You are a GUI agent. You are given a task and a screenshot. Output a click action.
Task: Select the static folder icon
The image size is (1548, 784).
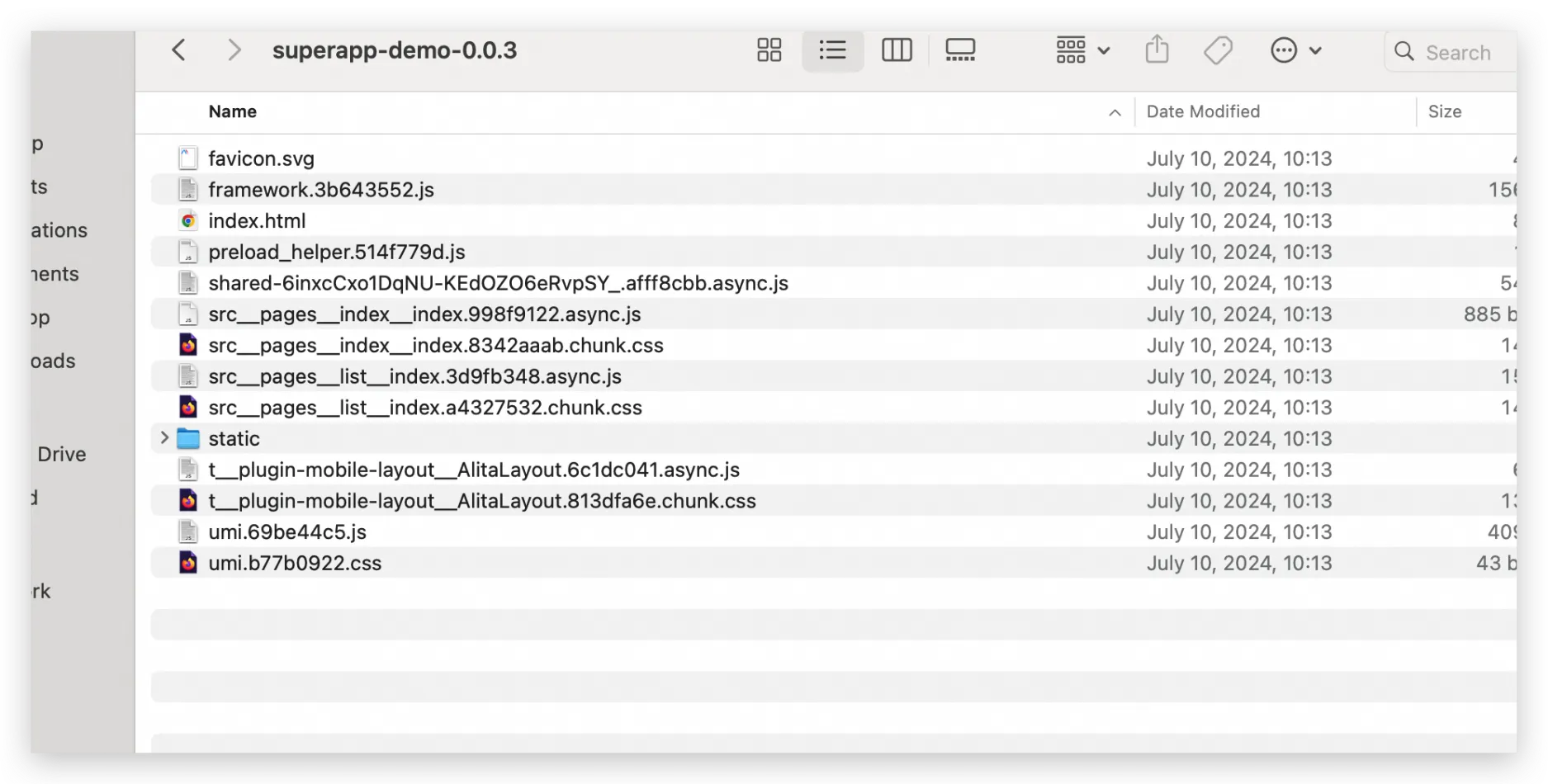[x=188, y=438]
